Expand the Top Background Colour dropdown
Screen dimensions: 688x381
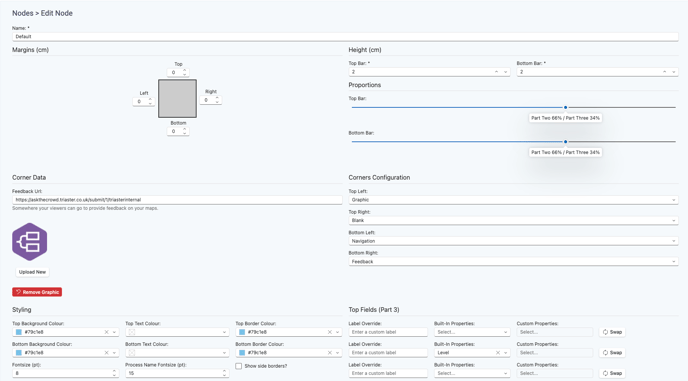click(x=114, y=332)
